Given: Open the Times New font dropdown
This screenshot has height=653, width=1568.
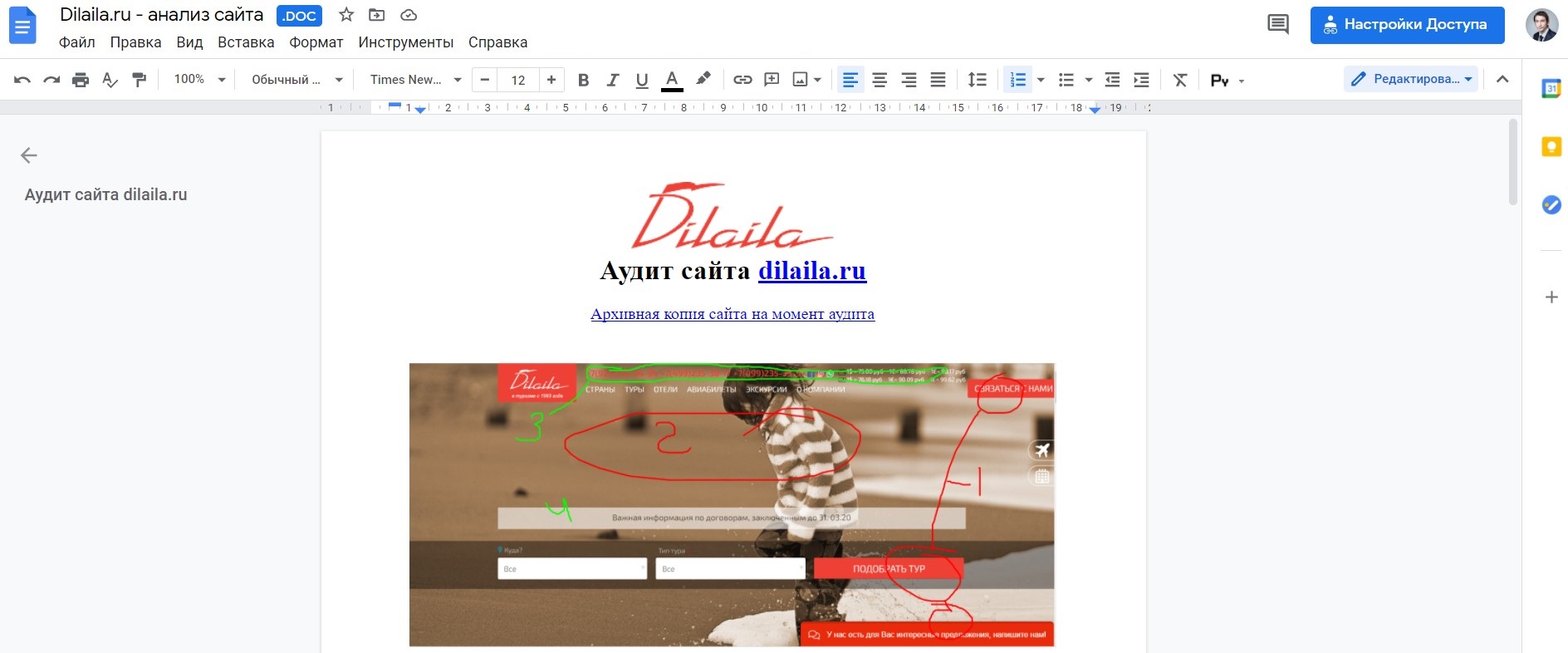Looking at the screenshot, I should pos(415,80).
